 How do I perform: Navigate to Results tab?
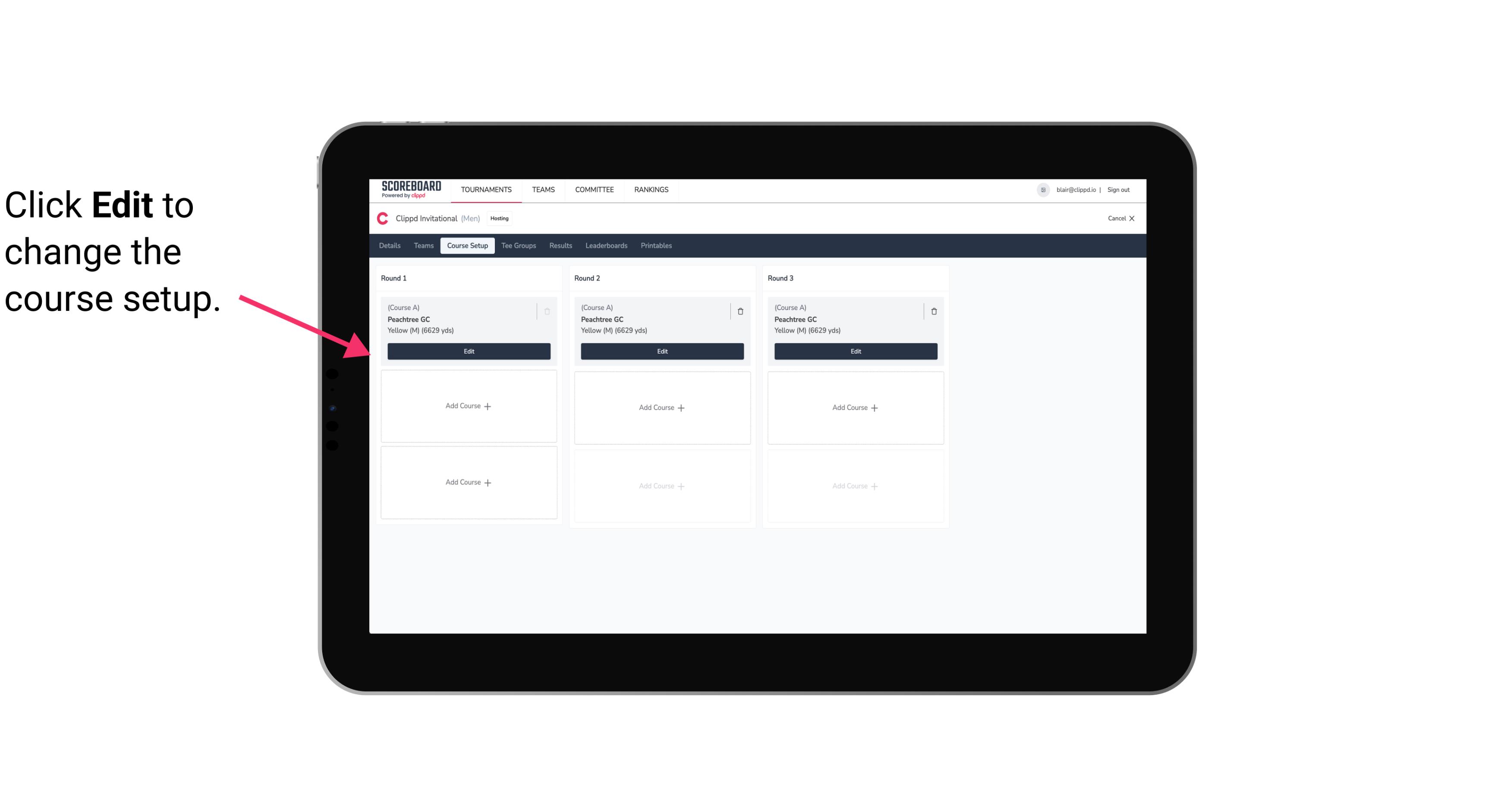(x=560, y=246)
